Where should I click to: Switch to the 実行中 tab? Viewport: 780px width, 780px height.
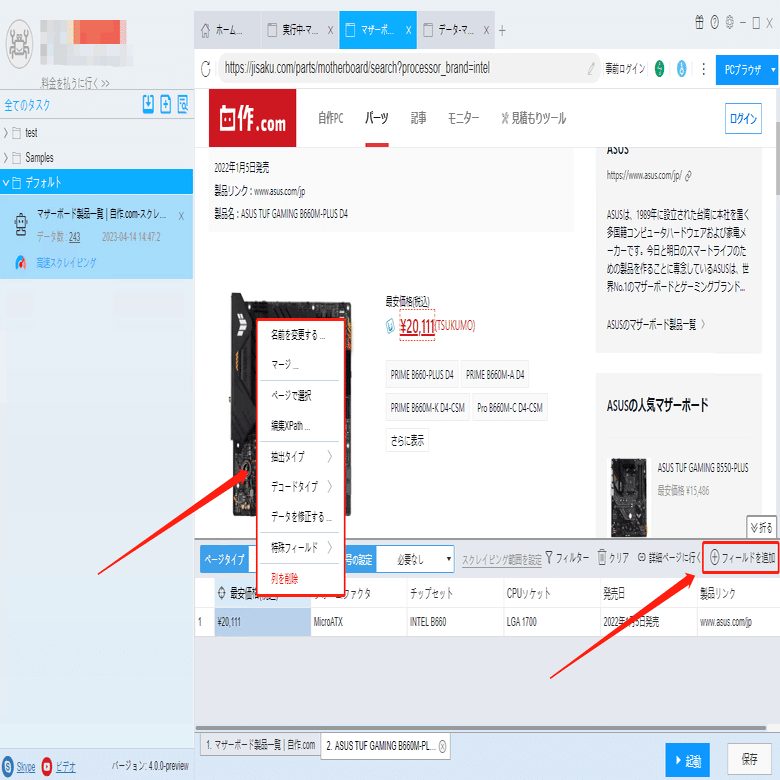pyautogui.click(x=299, y=30)
